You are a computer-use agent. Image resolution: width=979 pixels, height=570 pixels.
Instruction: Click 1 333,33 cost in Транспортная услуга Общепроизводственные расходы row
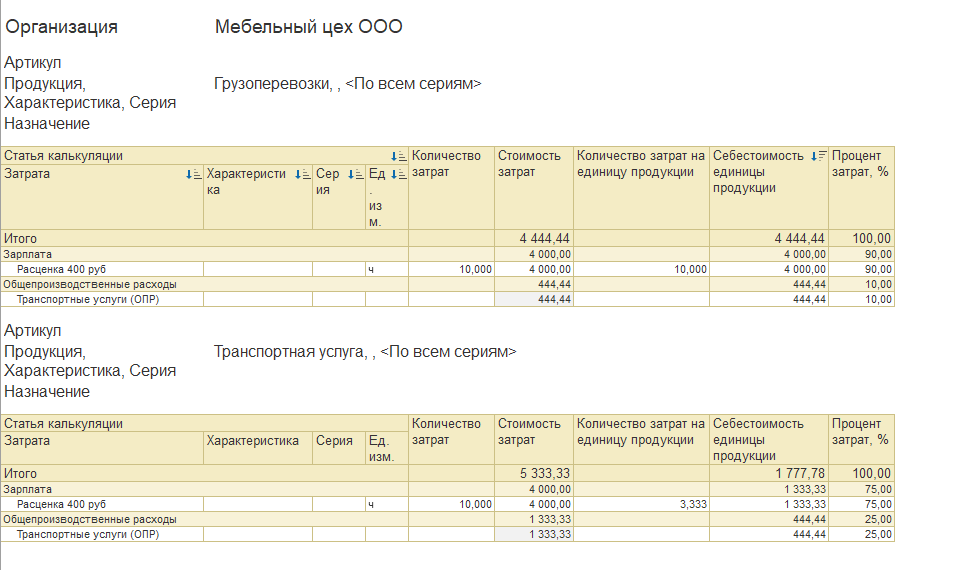click(549, 519)
